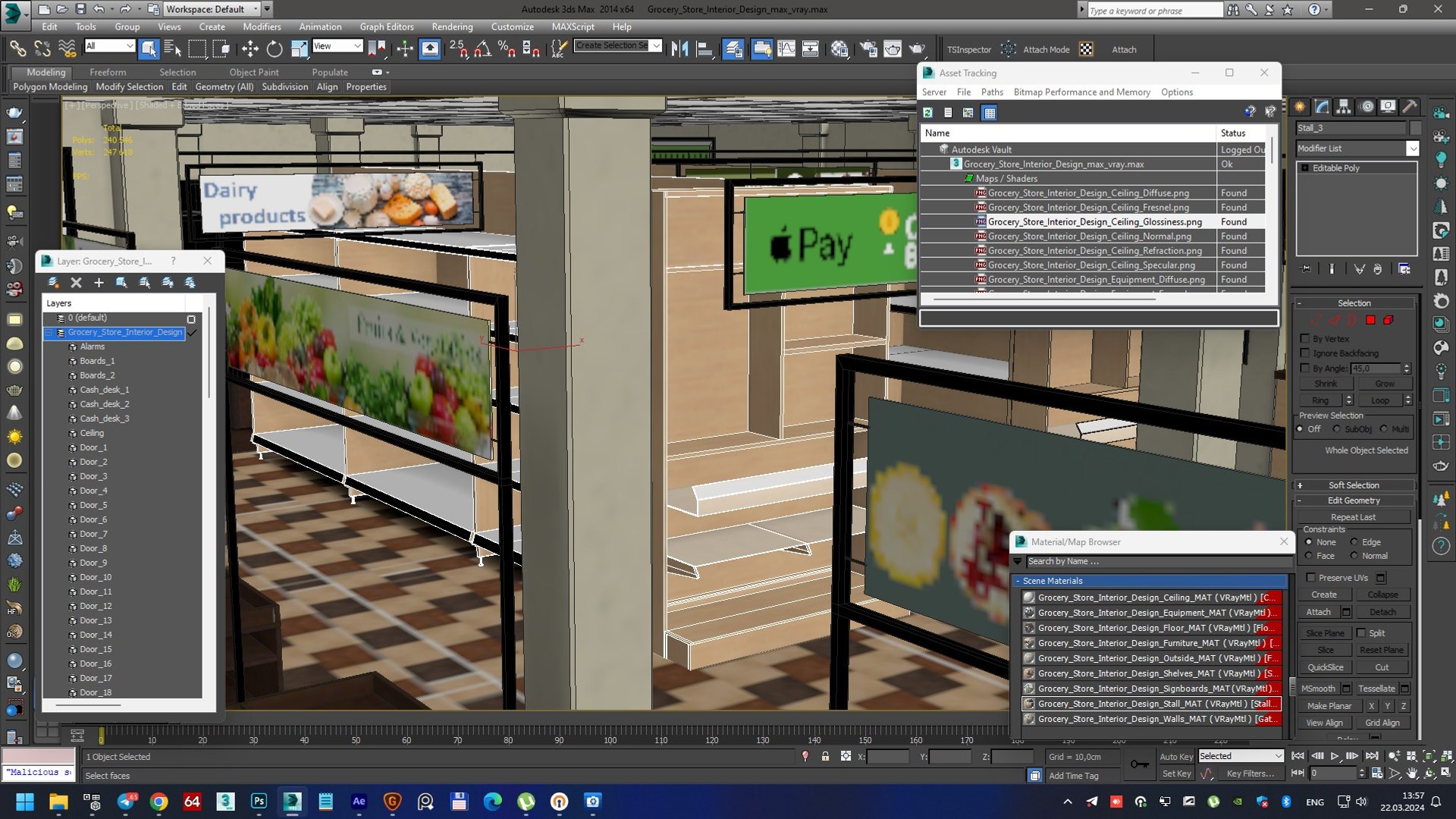Expand the Soft Selection rollout
Image resolution: width=1456 pixels, height=819 pixels.
point(1354,485)
